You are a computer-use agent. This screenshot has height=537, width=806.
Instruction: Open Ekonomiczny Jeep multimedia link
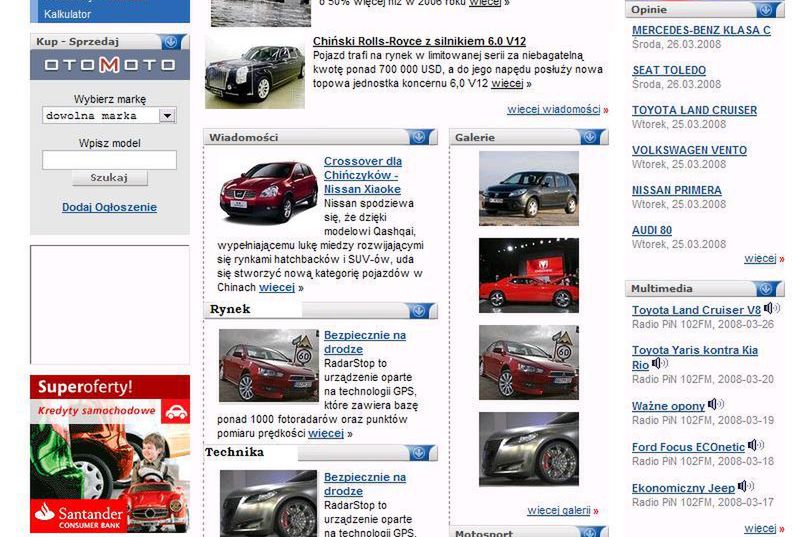pyautogui.click(x=683, y=488)
